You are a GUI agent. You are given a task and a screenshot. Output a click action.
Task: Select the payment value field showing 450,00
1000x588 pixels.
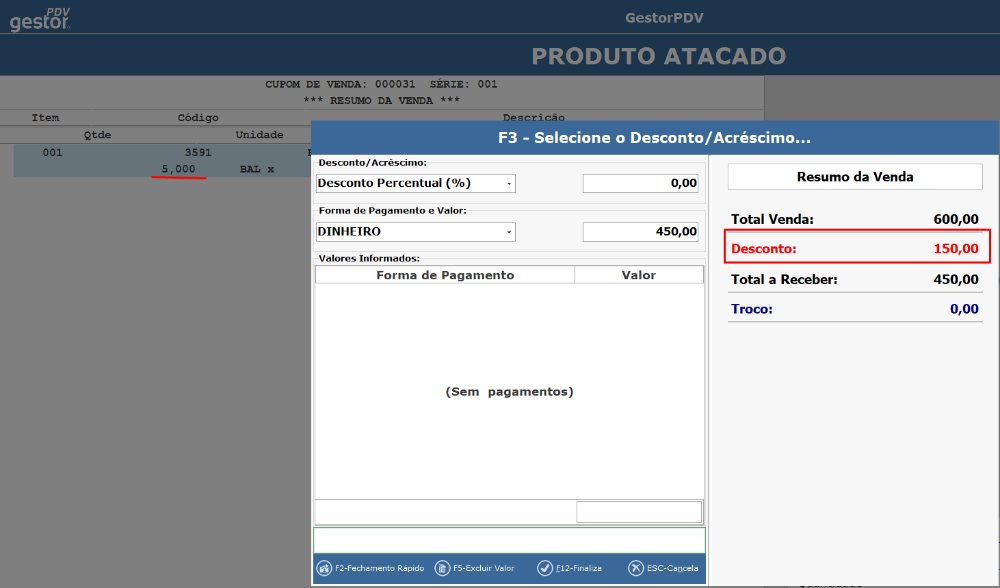[640, 232]
